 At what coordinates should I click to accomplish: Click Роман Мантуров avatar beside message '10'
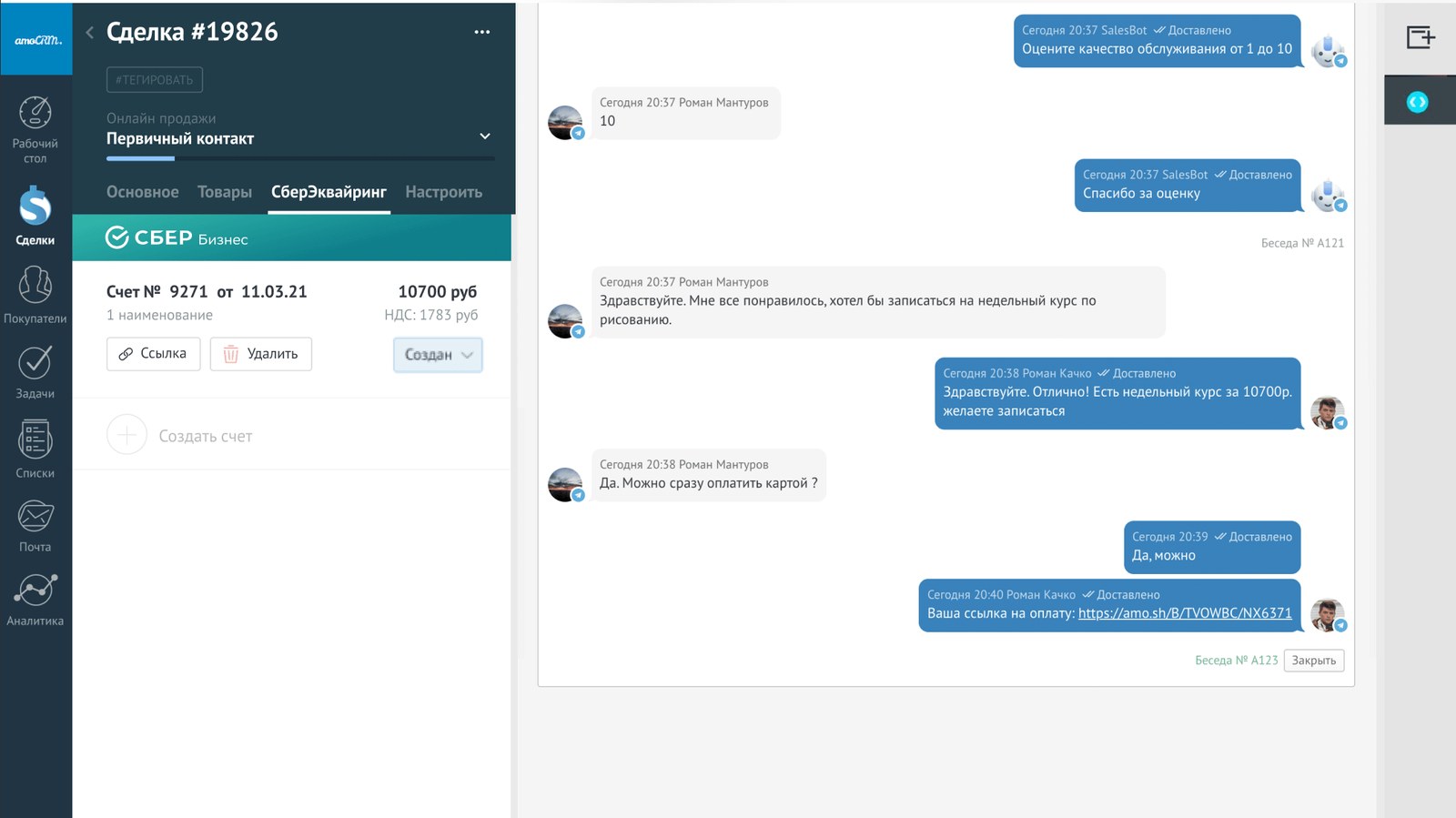click(565, 123)
